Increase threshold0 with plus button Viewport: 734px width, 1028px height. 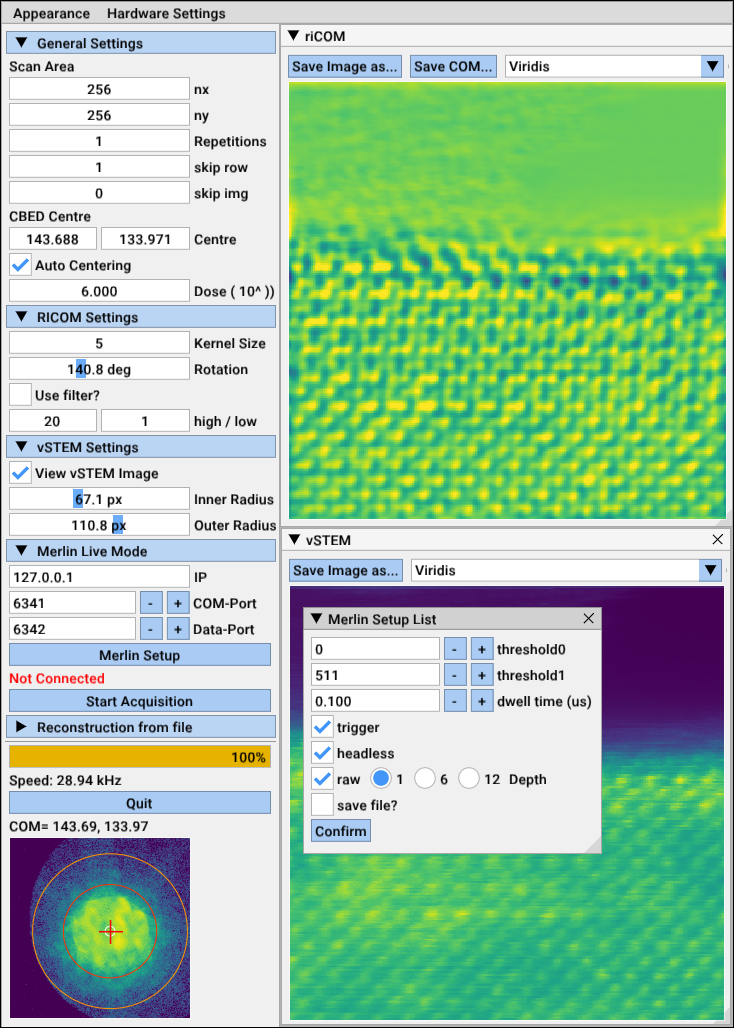click(482, 649)
